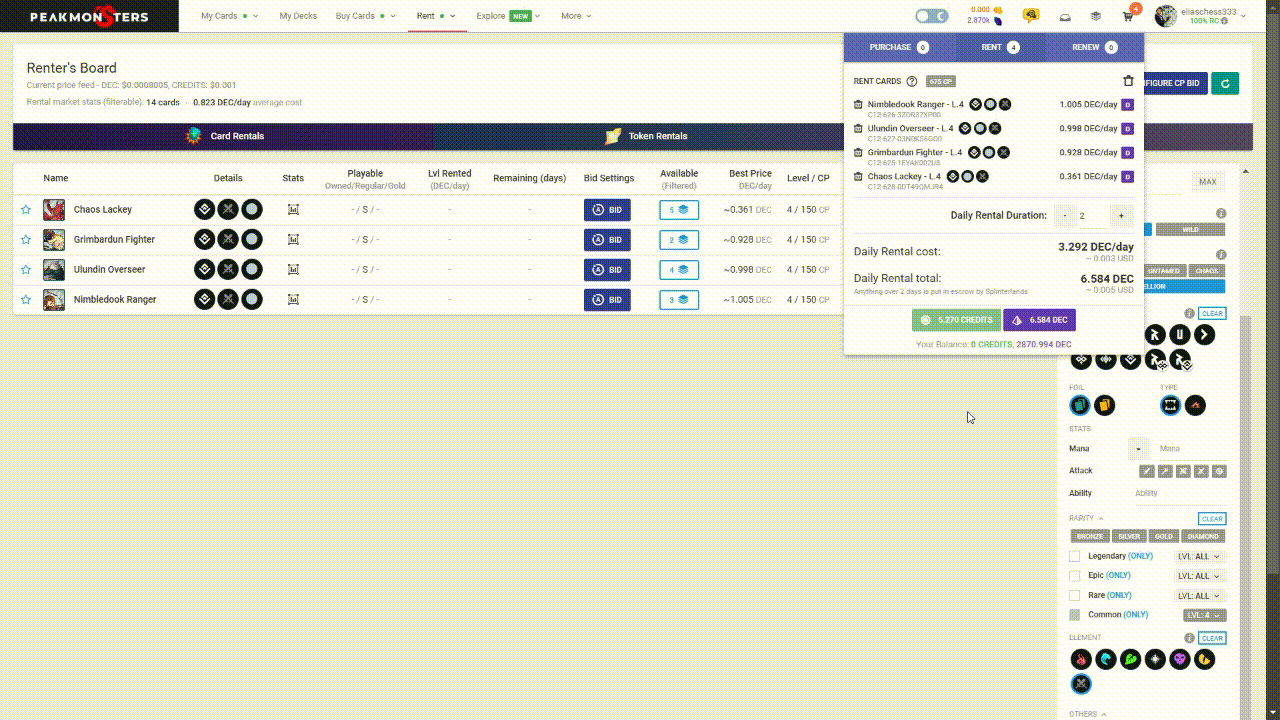Favorite Chaos Lackey with the star icon
This screenshot has height=720, width=1280.
point(26,210)
